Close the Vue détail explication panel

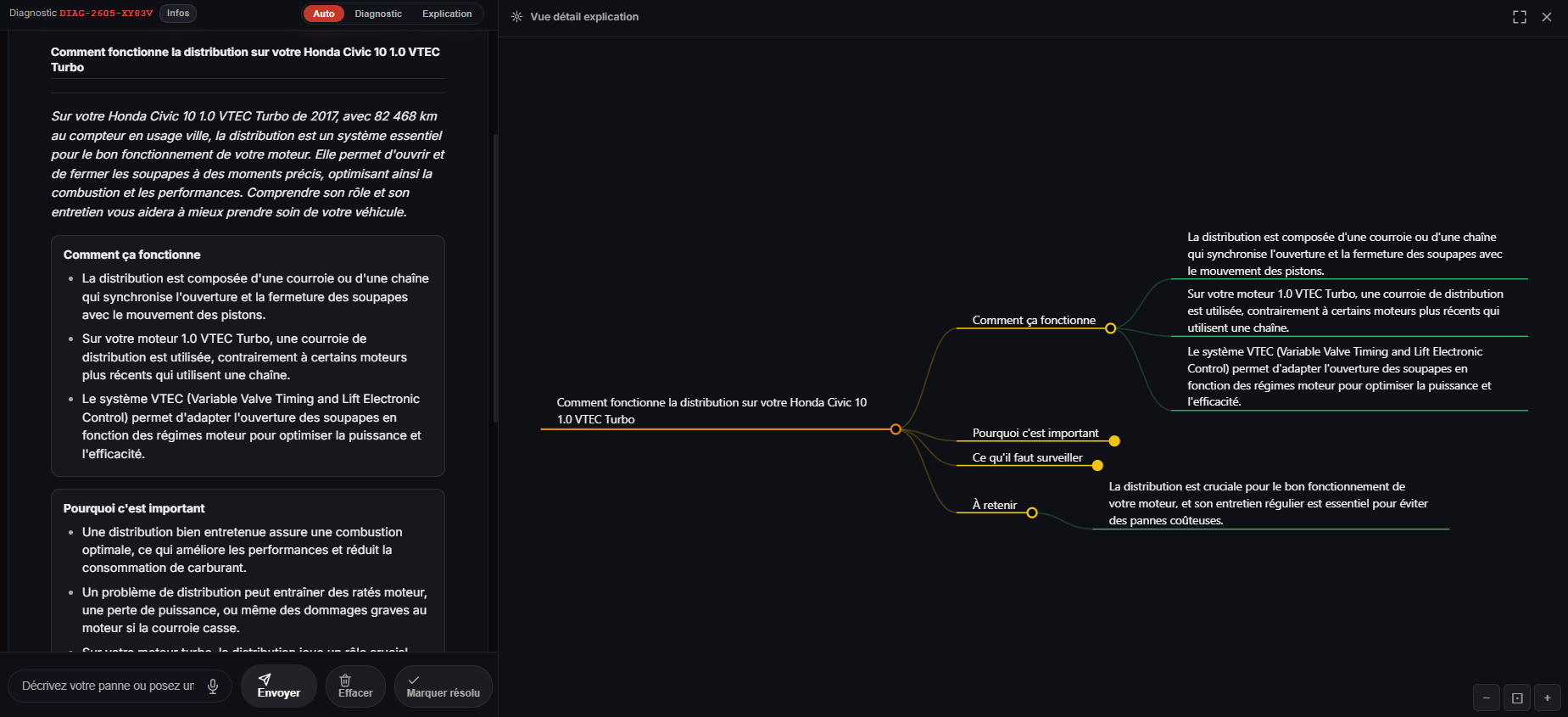(1547, 17)
